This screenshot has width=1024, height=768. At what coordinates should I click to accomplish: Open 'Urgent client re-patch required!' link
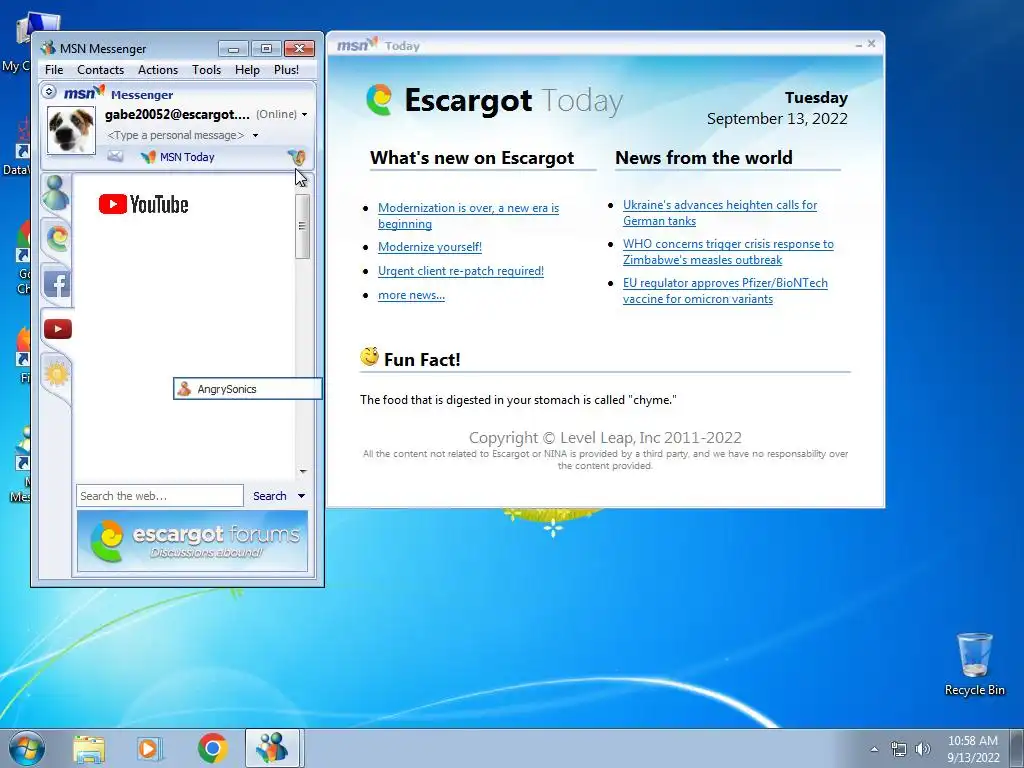[460, 271]
